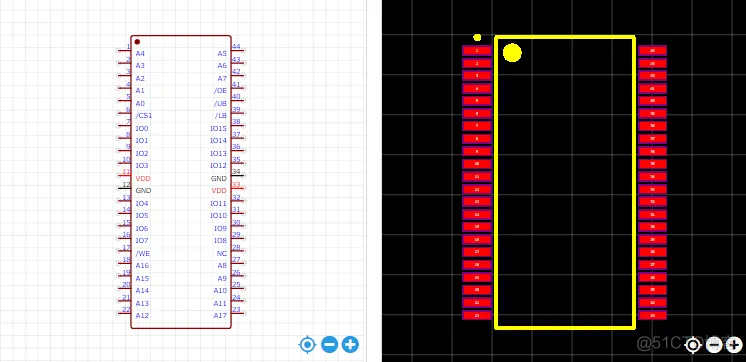
Task: Click footprint pad 1 at top left
Action: click(x=477, y=50)
